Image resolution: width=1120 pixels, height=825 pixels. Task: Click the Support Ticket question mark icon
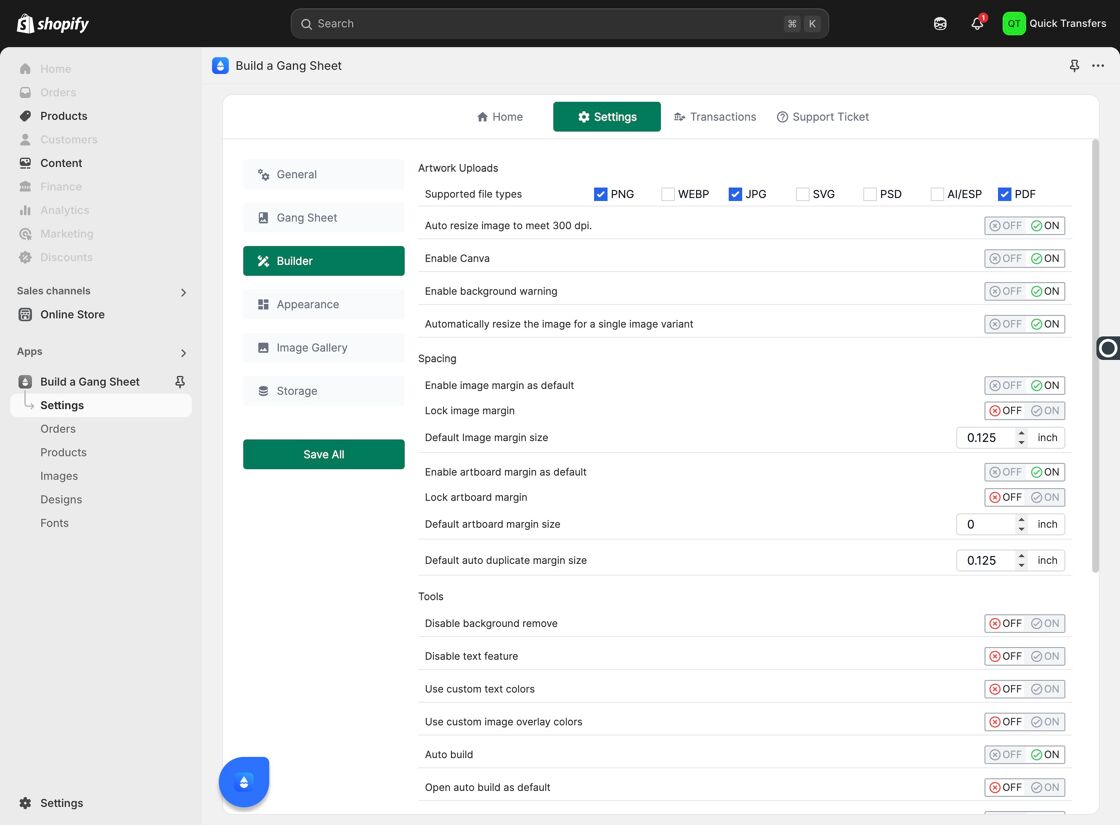tap(782, 117)
